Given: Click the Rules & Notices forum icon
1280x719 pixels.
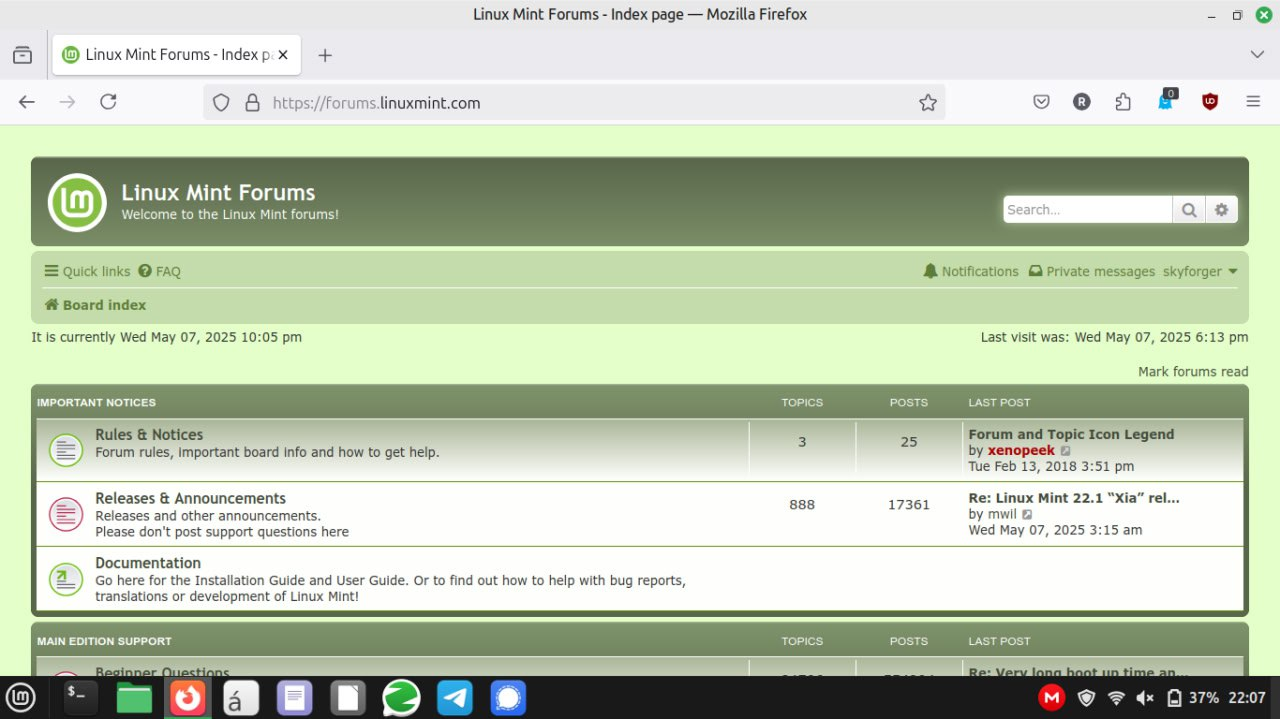Looking at the screenshot, I should pyautogui.click(x=66, y=450).
